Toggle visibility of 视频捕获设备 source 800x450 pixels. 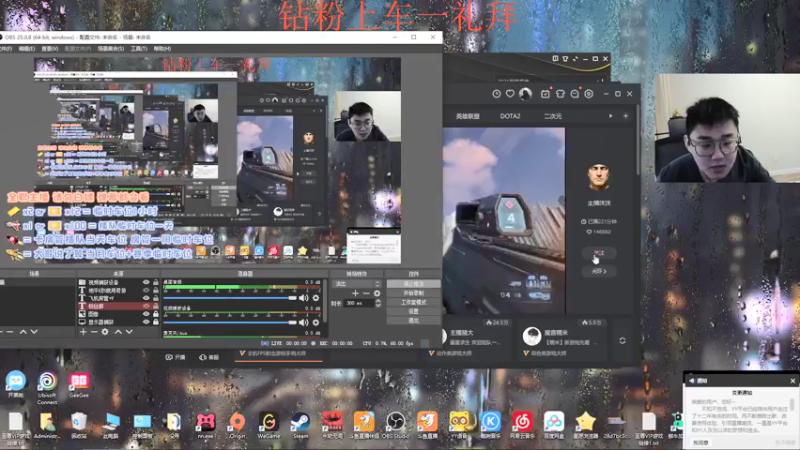(146, 282)
